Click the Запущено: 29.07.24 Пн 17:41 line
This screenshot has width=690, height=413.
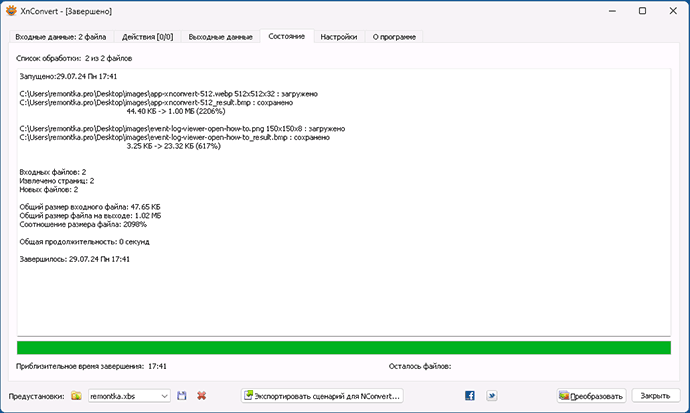pos(68,77)
